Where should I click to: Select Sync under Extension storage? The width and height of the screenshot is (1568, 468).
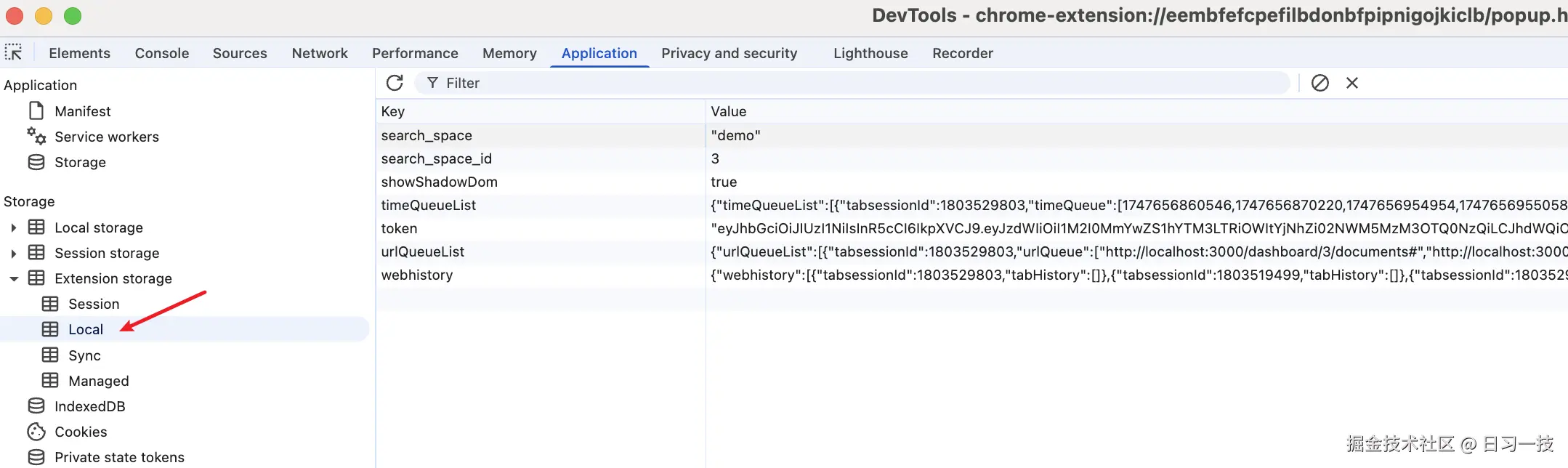click(84, 355)
